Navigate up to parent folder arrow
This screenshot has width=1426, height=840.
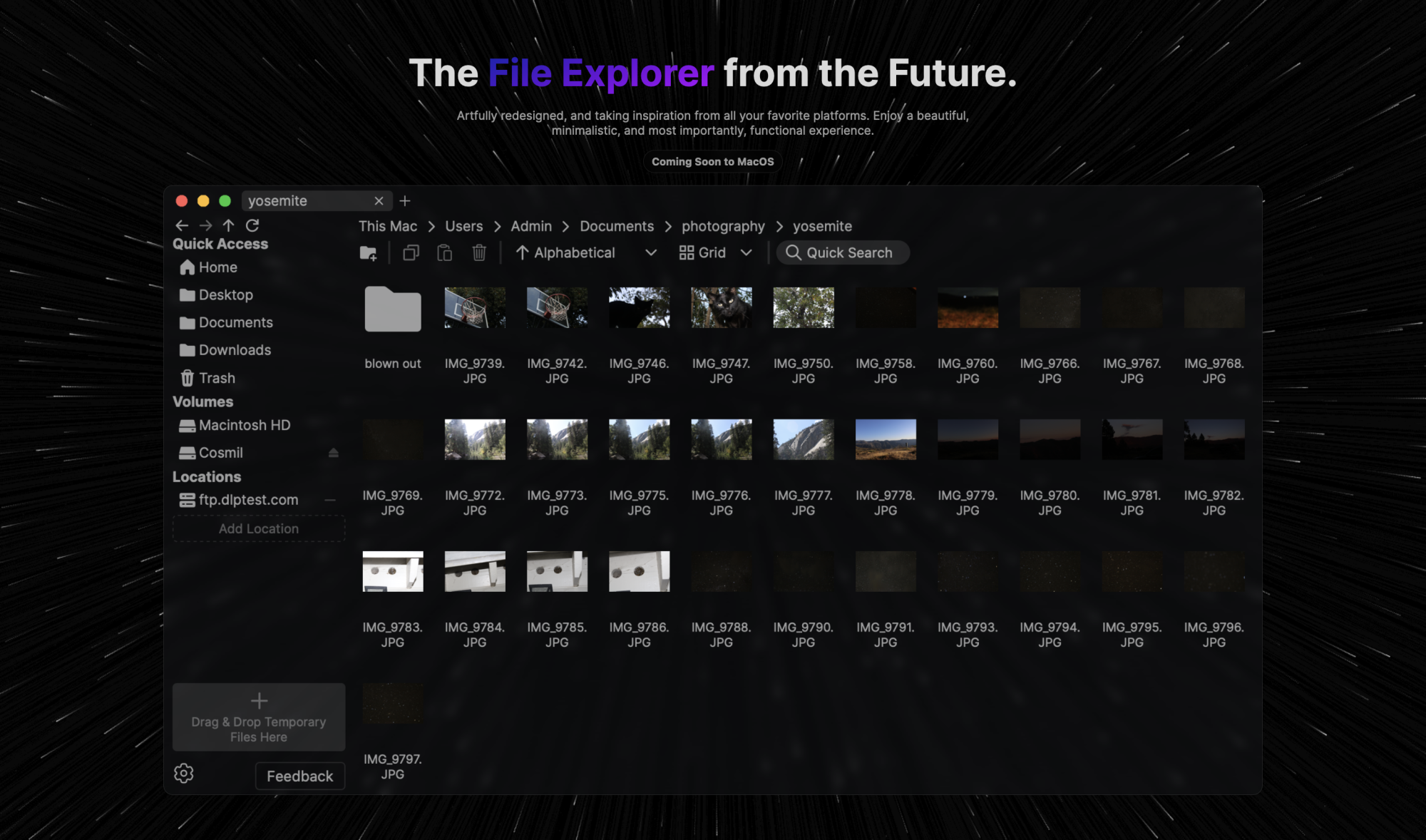click(228, 225)
